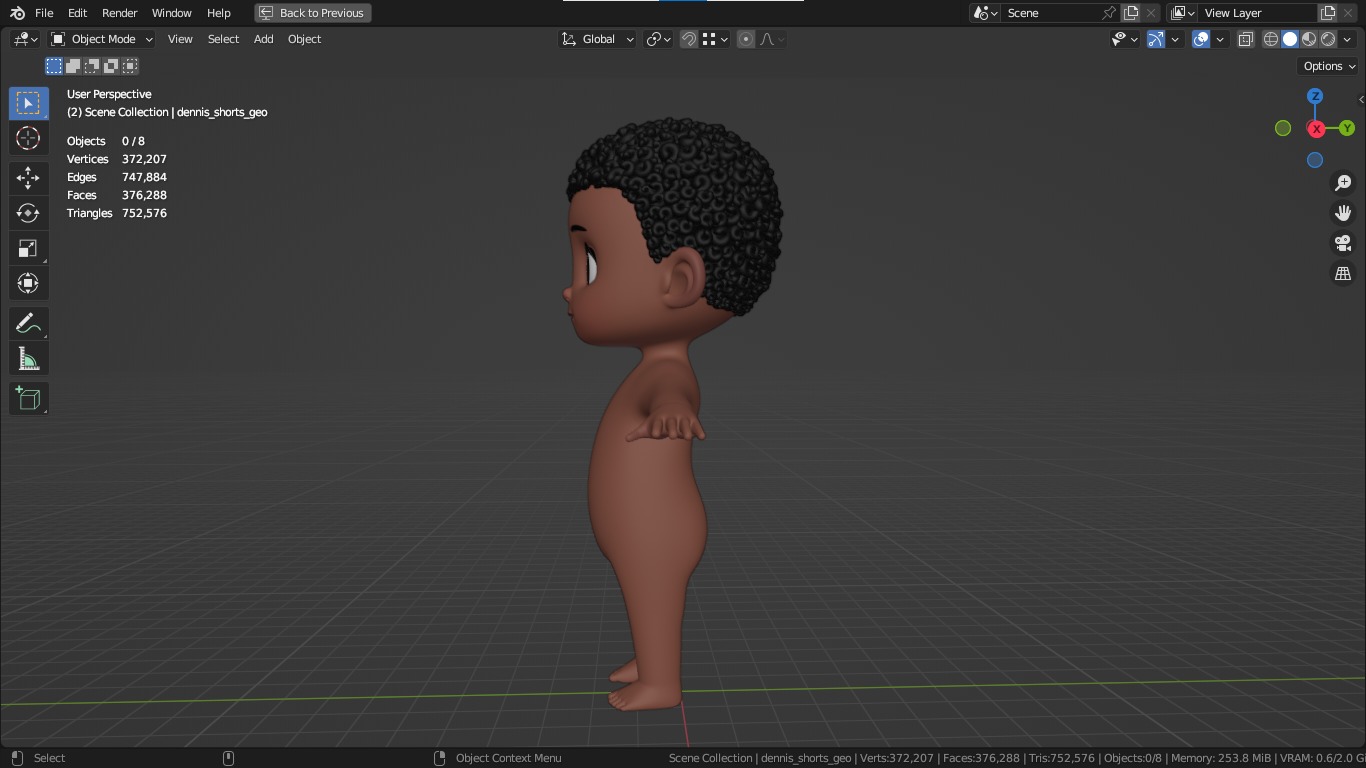Image resolution: width=1366 pixels, height=768 pixels.
Task: Open proportional falloff dropdown
Action: coord(772,39)
